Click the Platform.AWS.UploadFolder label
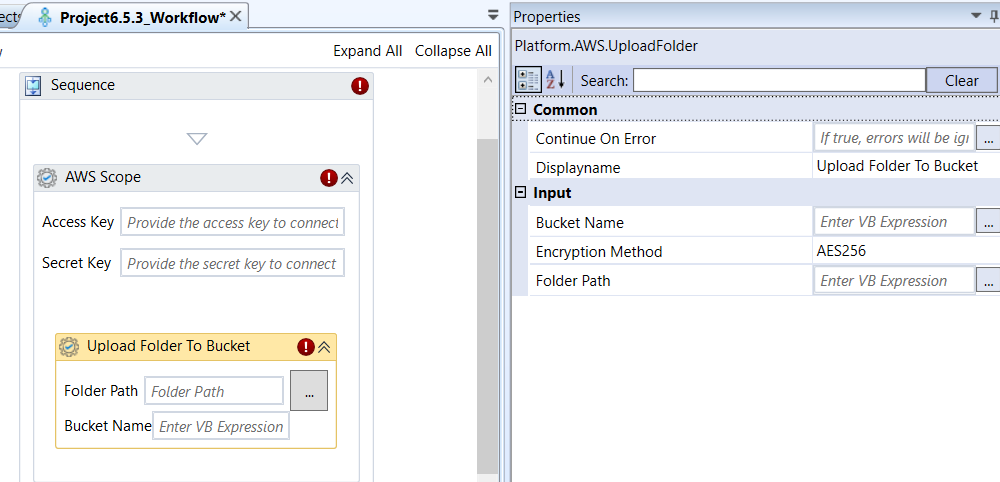The height and width of the screenshot is (482, 1000). [606, 46]
